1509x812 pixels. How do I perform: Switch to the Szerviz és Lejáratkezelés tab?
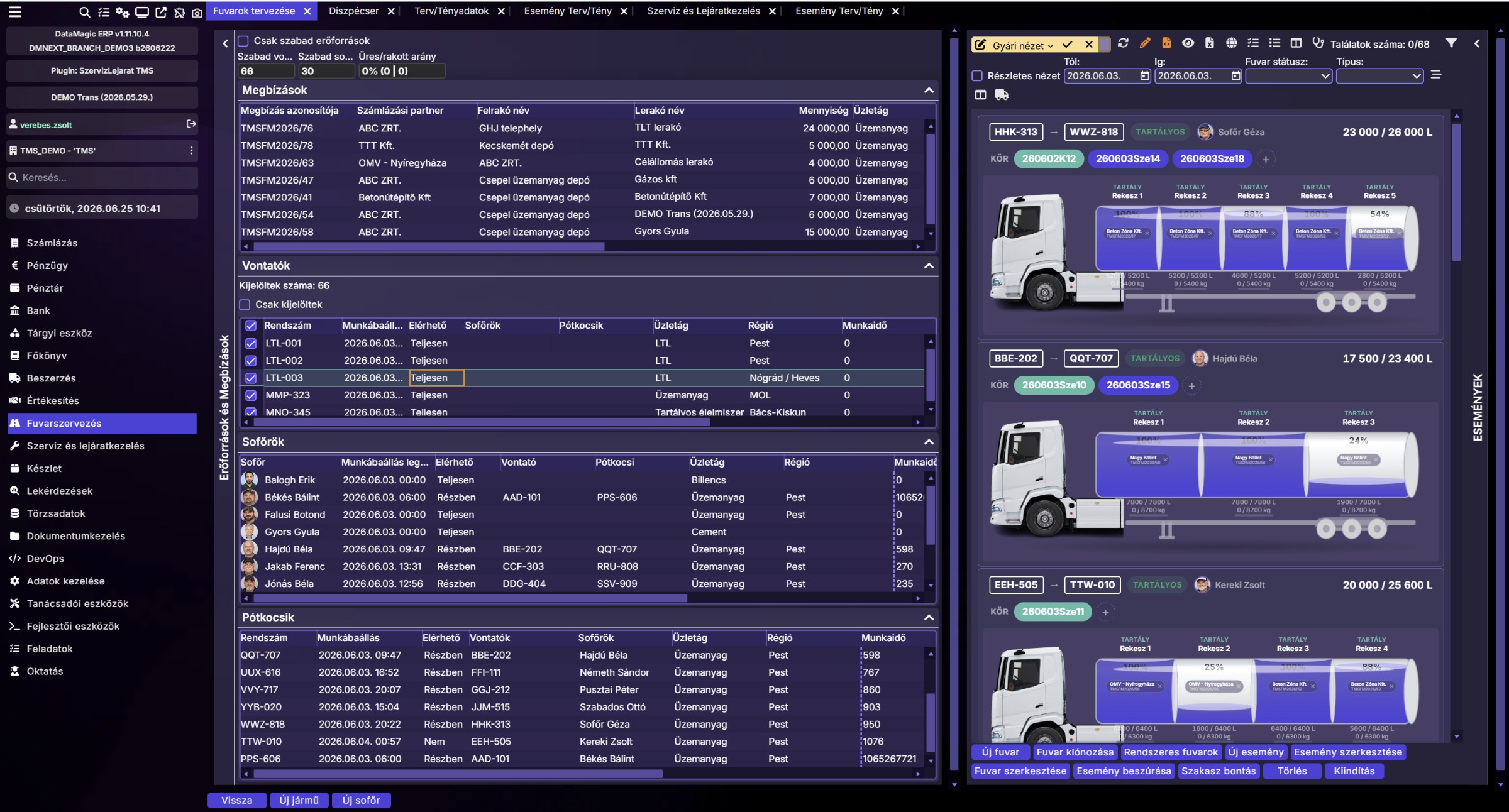click(703, 11)
